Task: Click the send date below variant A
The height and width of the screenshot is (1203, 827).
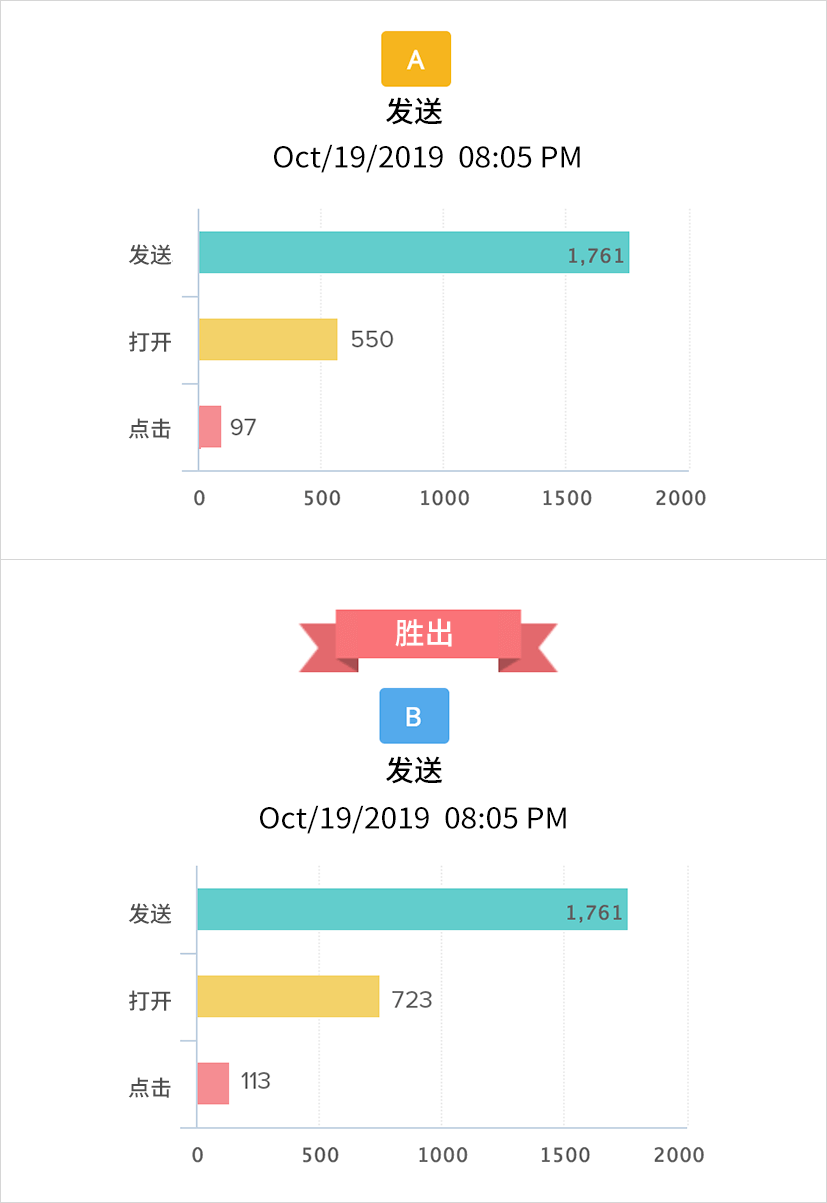Action: click(x=427, y=158)
